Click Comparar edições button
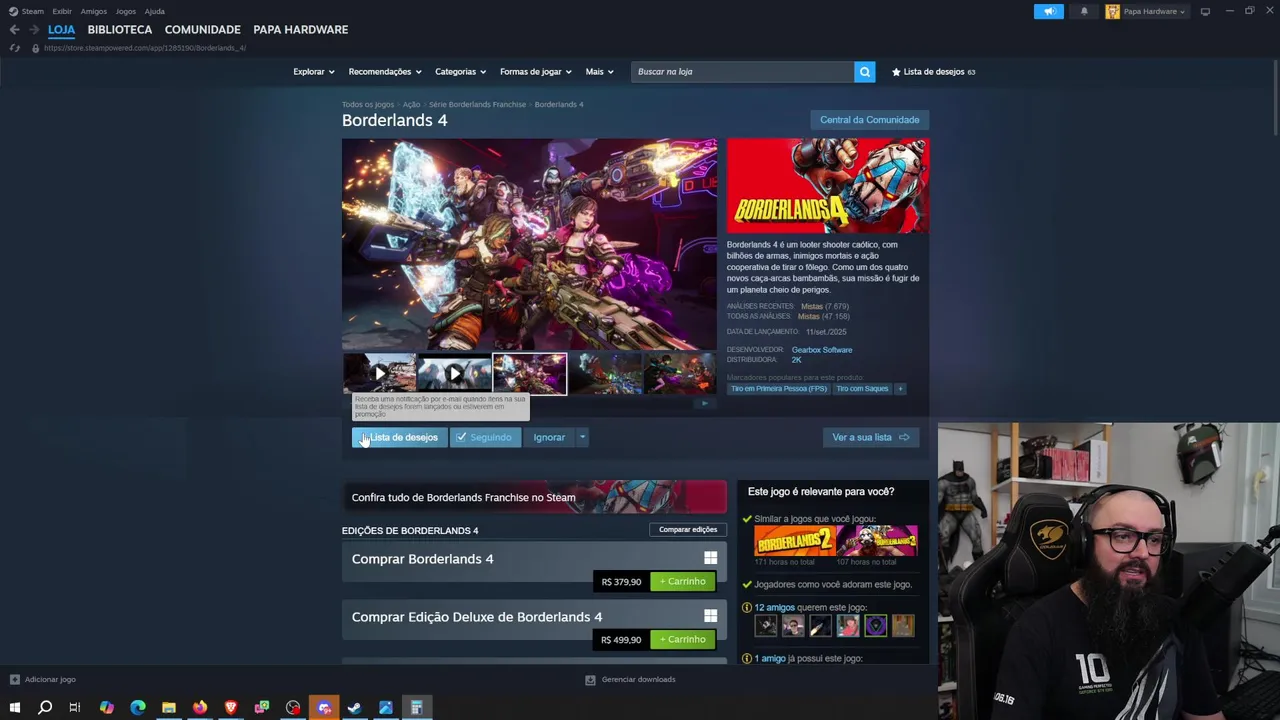1280x720 pixels. coord(688,529)
